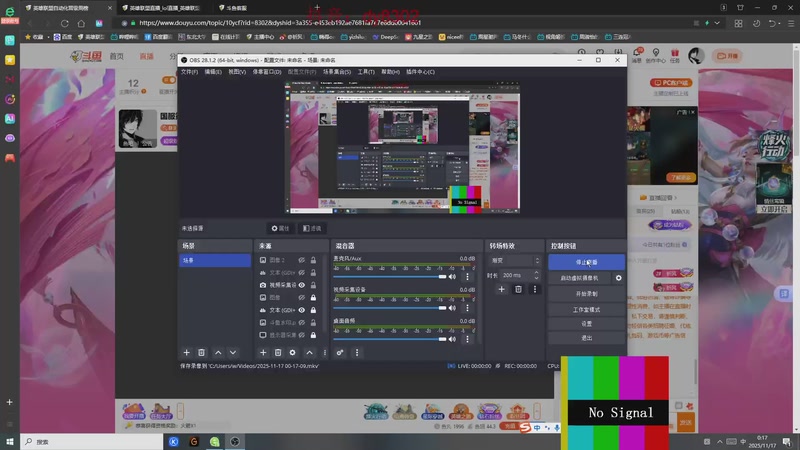This screenshot has height=450, width=800.
Task: Open the AI icon in the browser sidebar
Action: (x=10, y=118)
